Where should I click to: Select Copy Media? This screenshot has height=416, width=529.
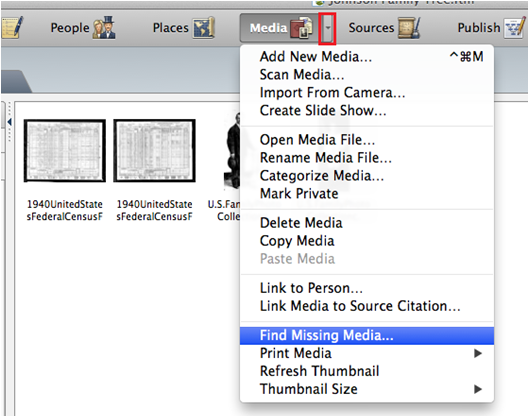coord(367,241)
